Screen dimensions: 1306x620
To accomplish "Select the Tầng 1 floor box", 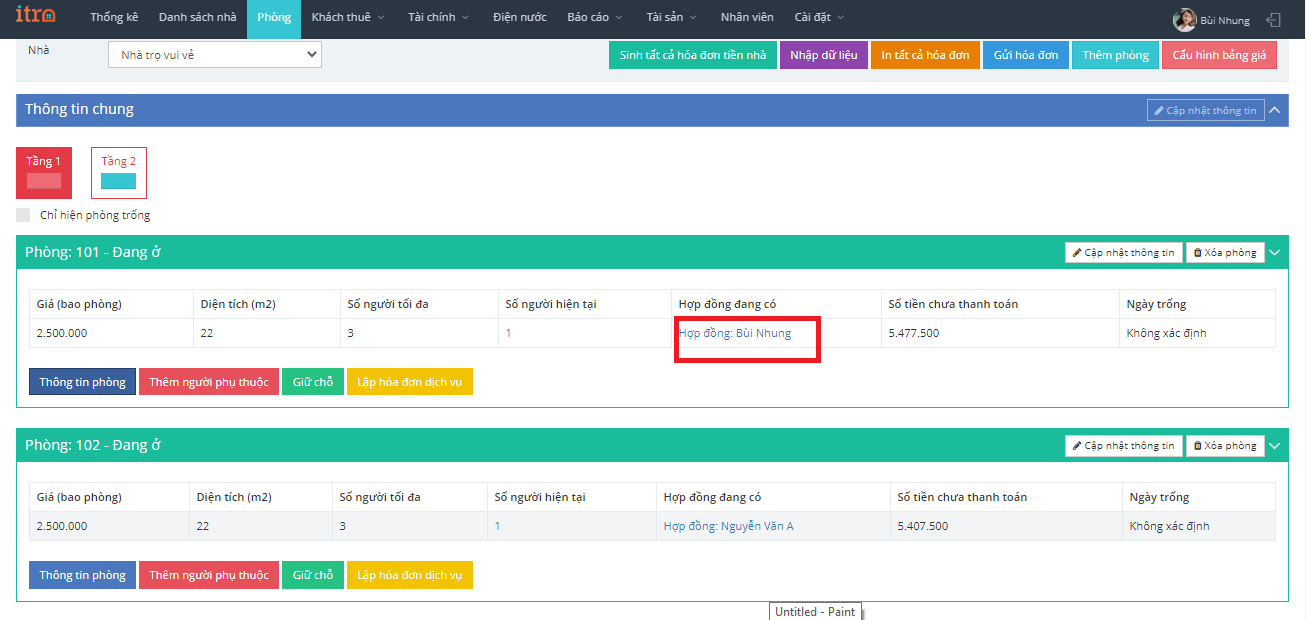I will (x=44, y=173).
